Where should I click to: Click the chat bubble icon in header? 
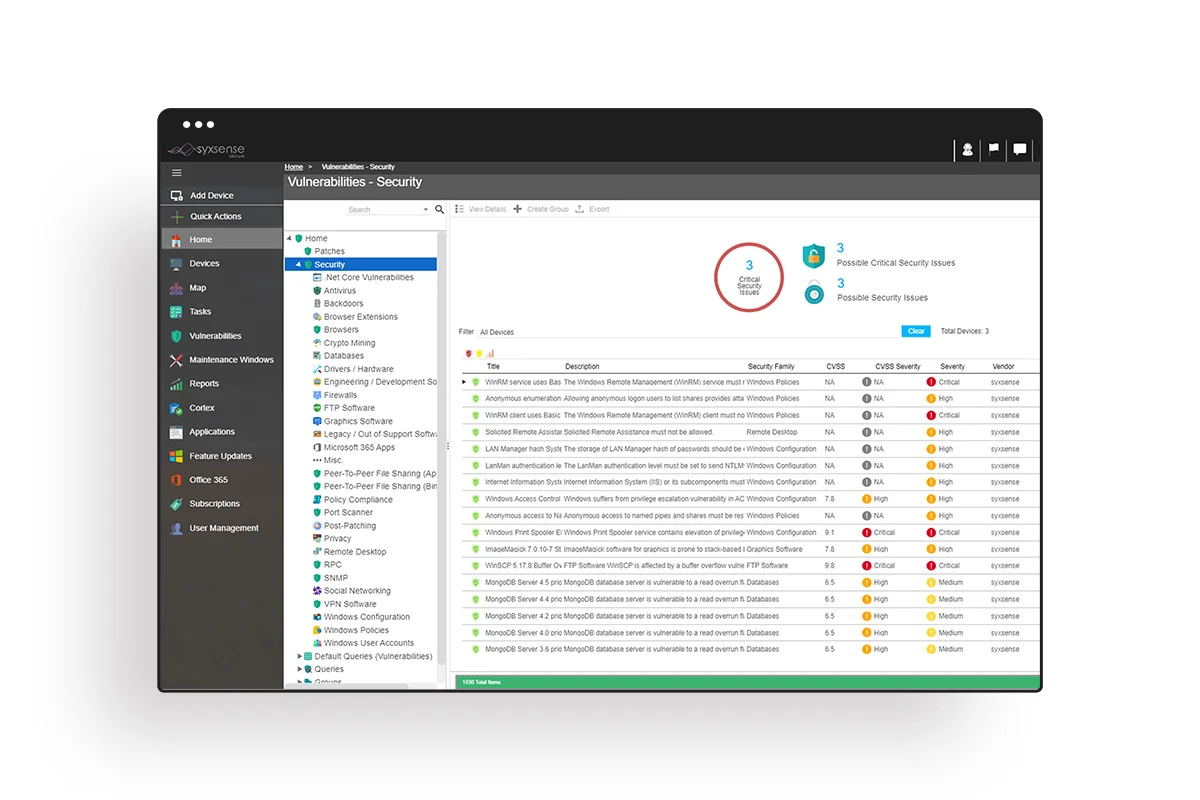[1020, 149]
